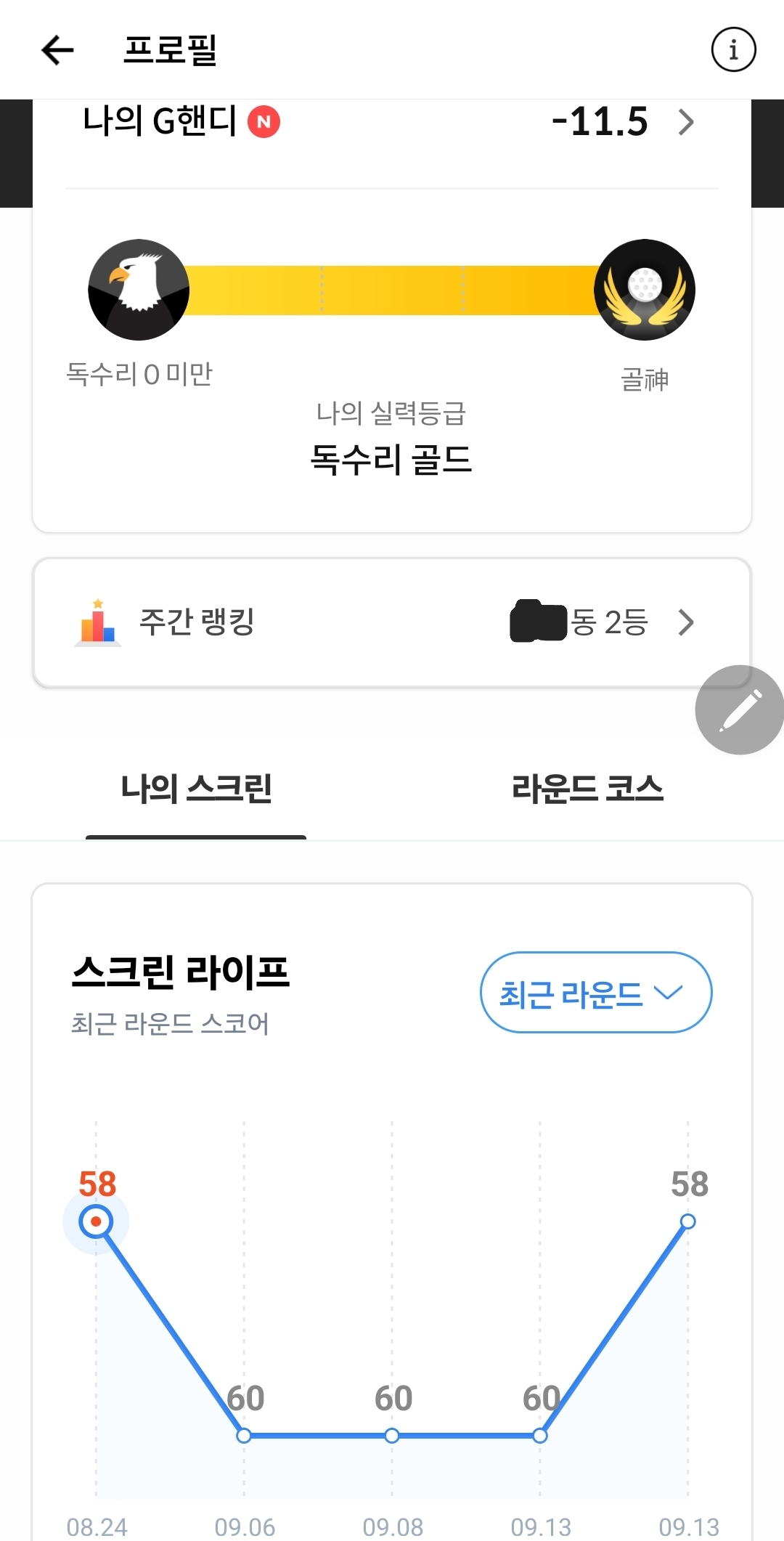
Task: Select the 09.06 score point of 60
Action: point(244,1436)
